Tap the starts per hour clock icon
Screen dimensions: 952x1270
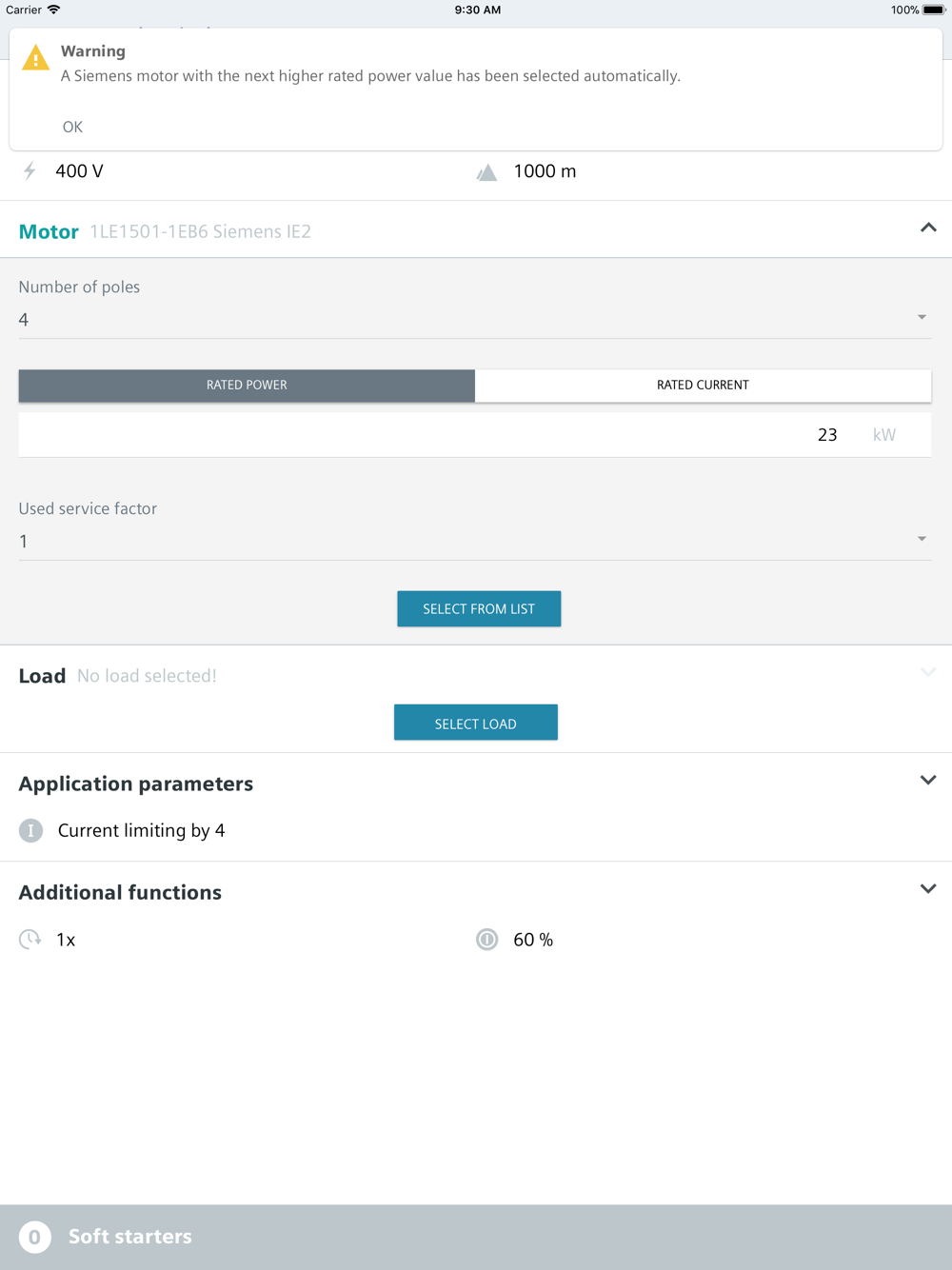[30, 940]
